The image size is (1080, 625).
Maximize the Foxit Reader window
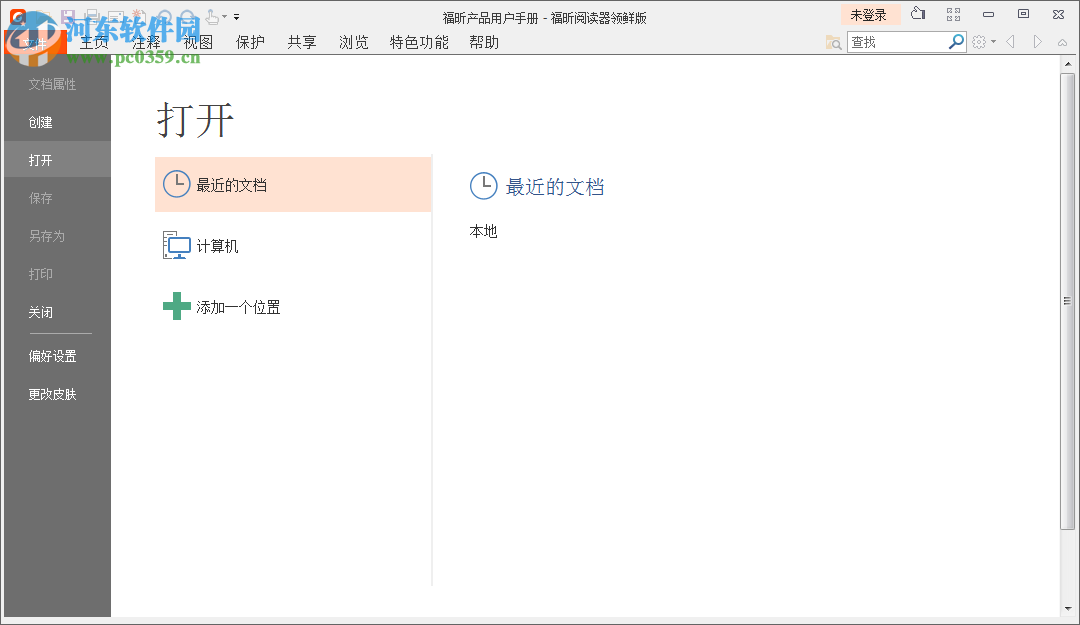pos(1024,14)
